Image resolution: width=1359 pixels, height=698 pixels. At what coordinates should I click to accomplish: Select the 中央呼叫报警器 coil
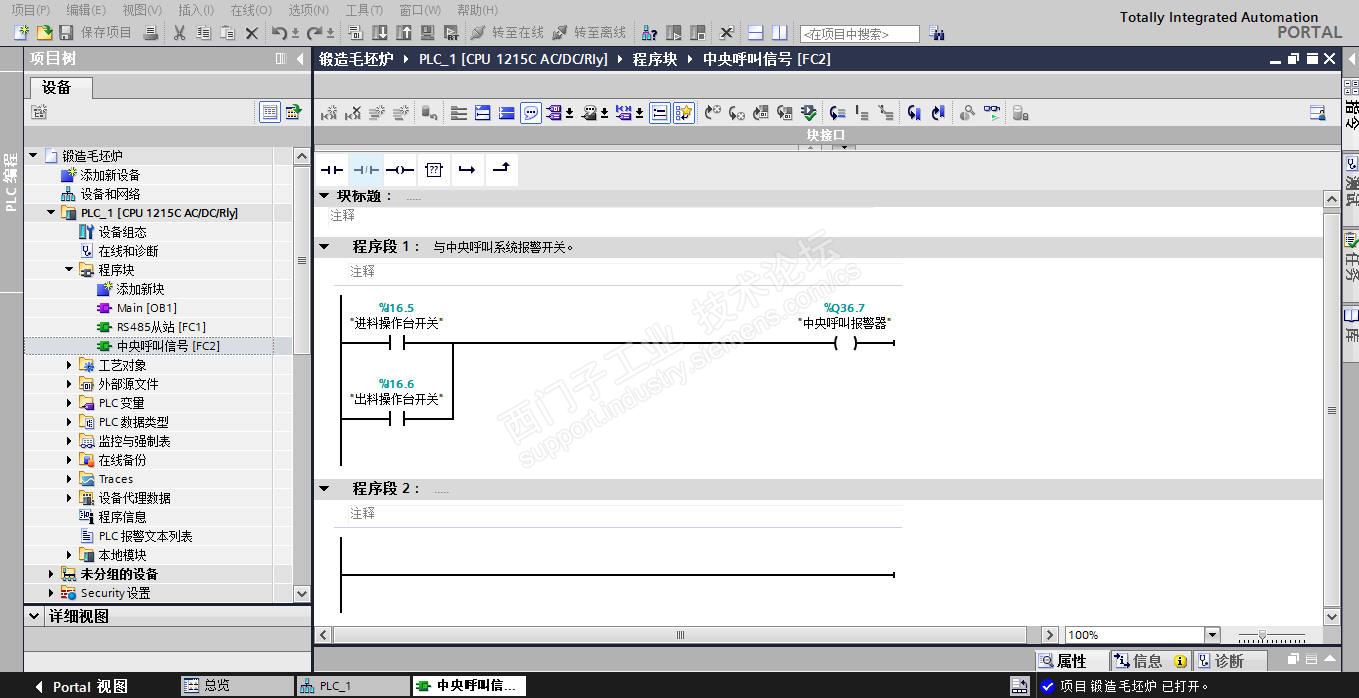[x=845, y=343]
